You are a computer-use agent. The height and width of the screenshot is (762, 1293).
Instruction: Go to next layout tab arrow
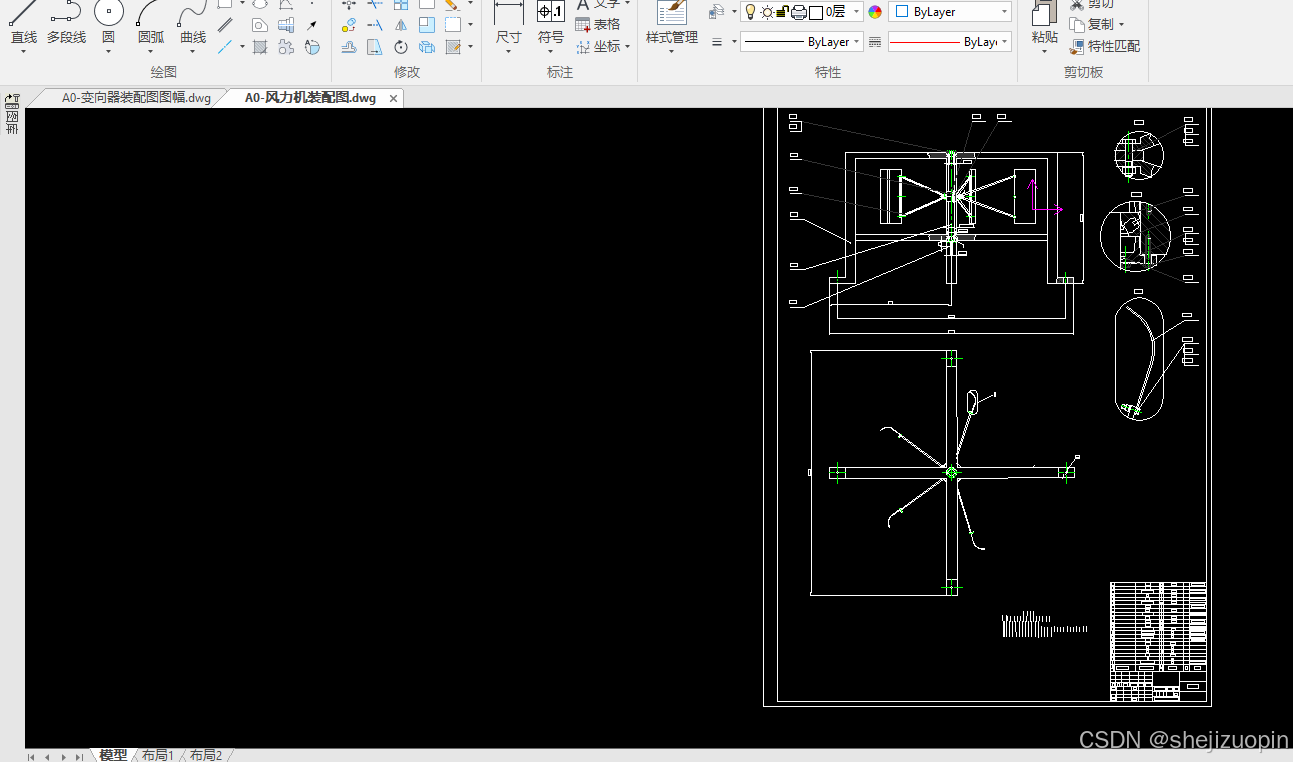(x=63, y=757)
